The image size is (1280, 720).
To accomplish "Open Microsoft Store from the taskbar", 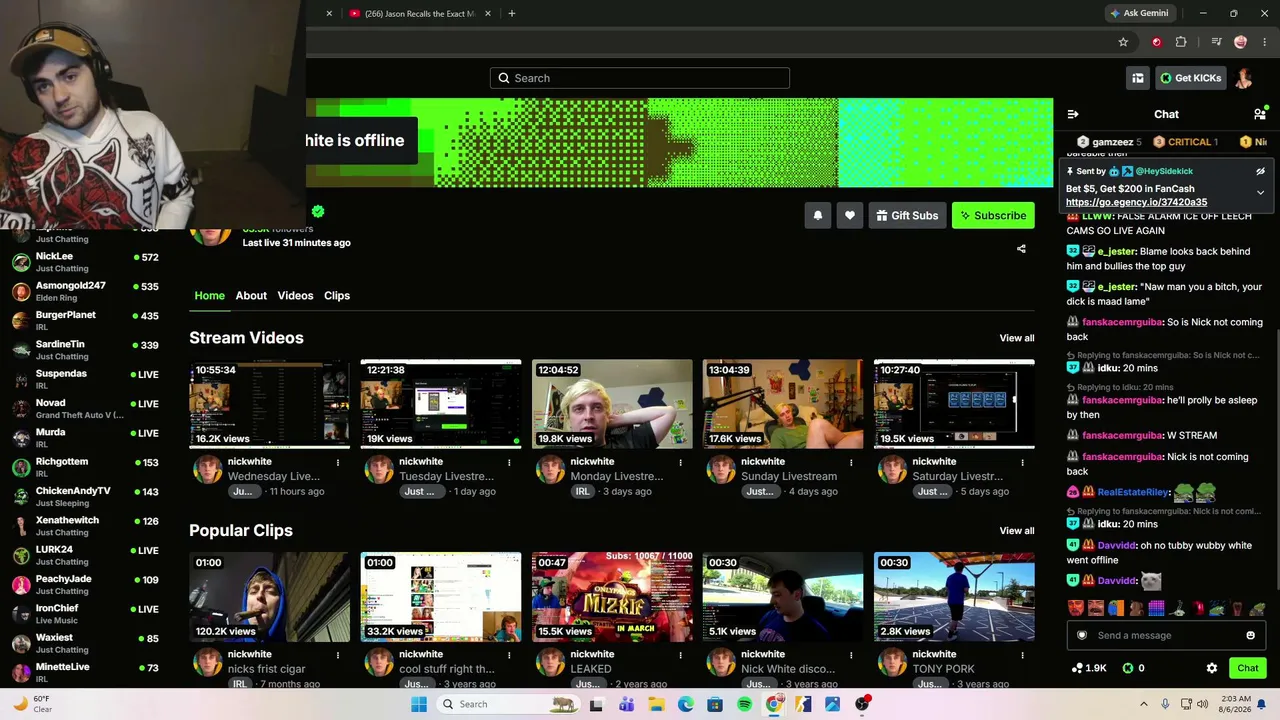I will tap(715, 704).
